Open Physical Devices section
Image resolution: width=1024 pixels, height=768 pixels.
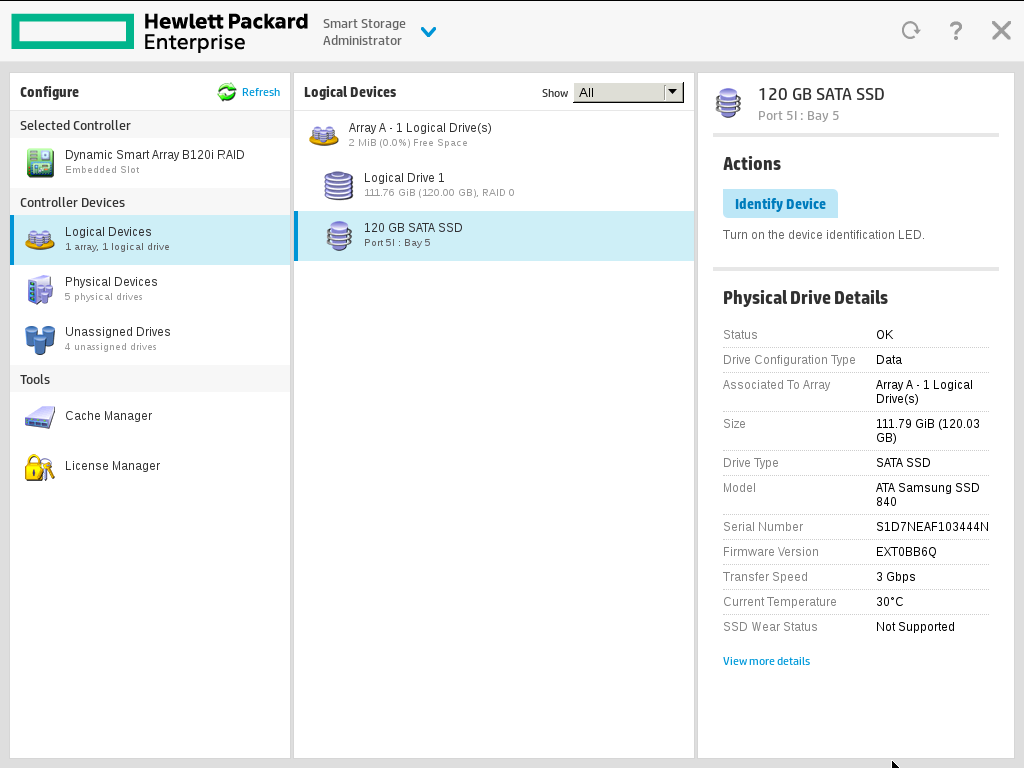coord(150,289)
